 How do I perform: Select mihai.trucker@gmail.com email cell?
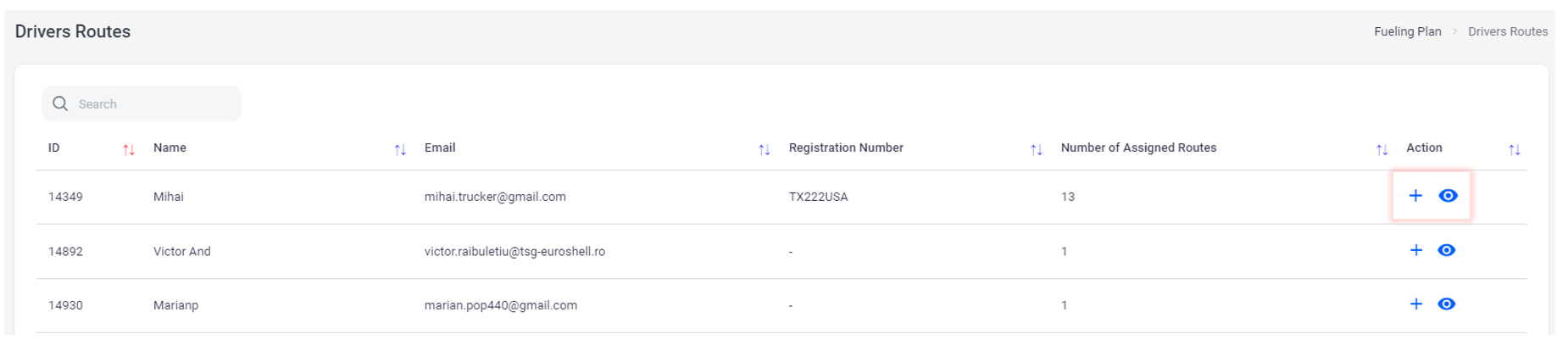495,197
